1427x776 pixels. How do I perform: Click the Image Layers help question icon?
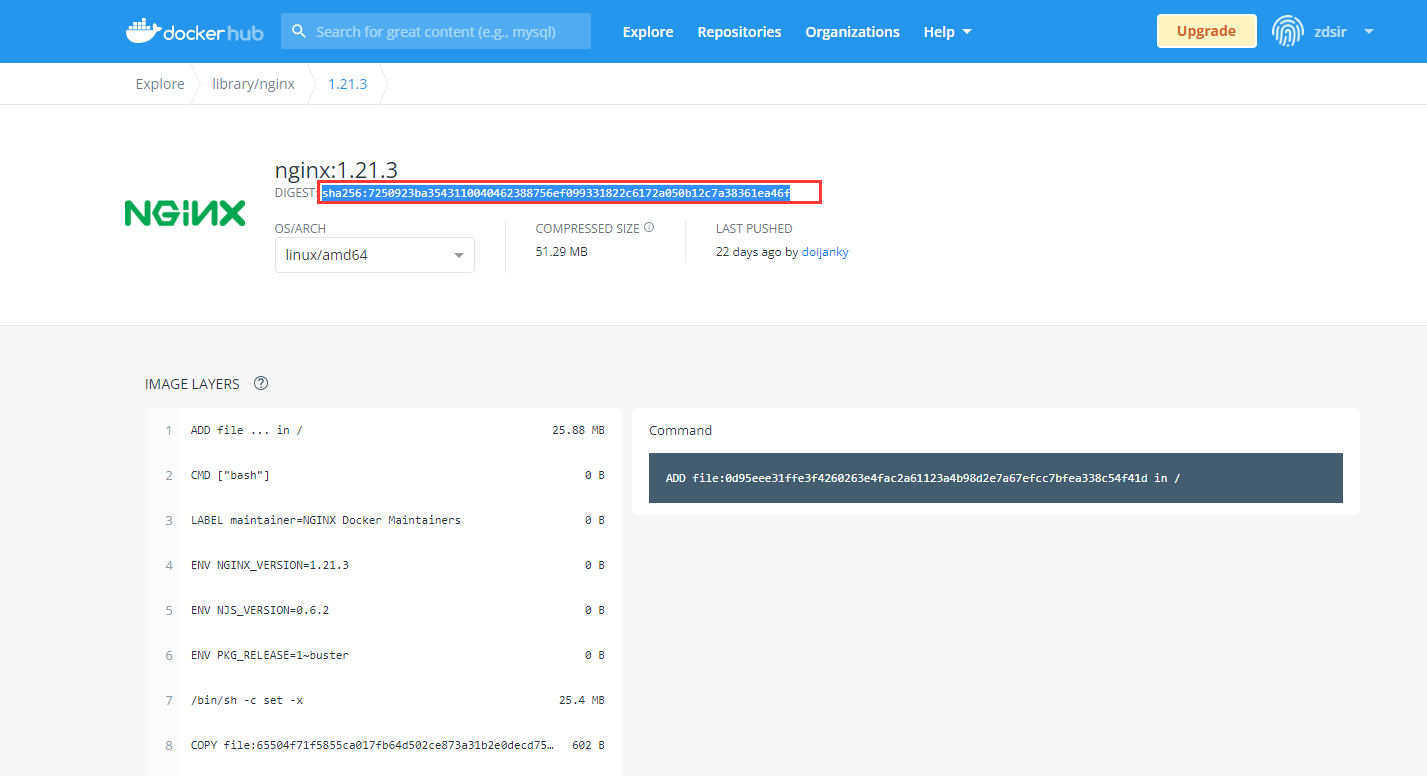pyautogui.click(x=261, y=384)
